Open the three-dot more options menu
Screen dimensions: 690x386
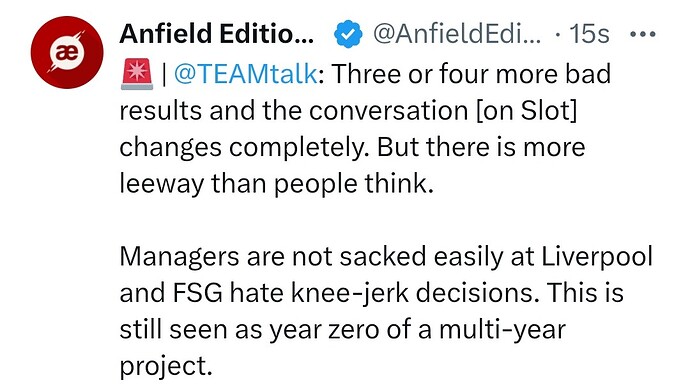[x=643, y=34]
